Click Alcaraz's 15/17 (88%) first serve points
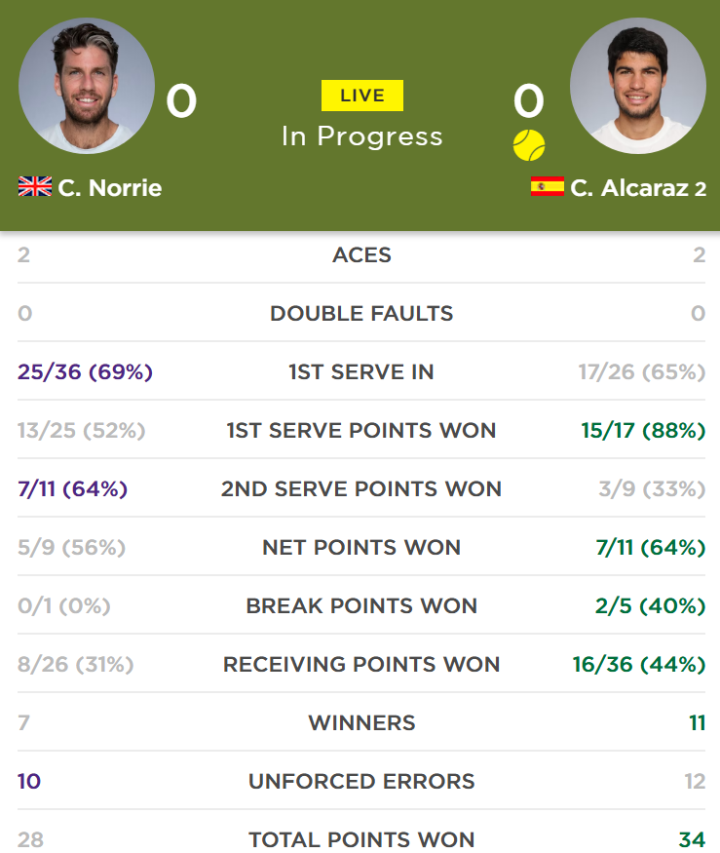This screenshot has width=720, height=853. [x=643, y=431]
